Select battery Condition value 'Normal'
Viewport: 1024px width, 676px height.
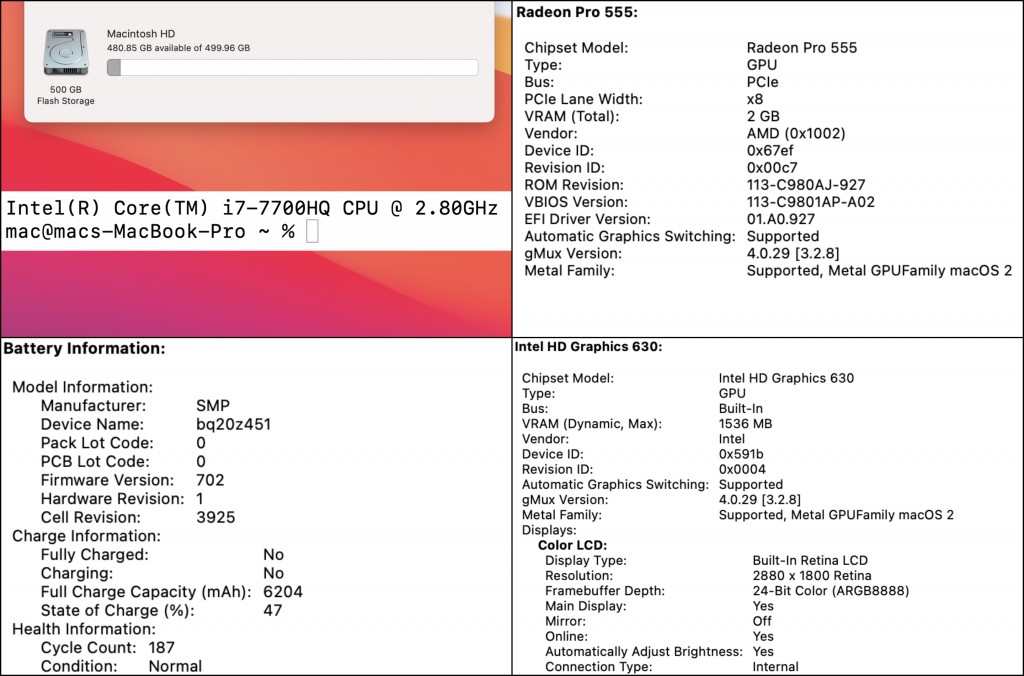pyautogui.click(x=175, y=666)
